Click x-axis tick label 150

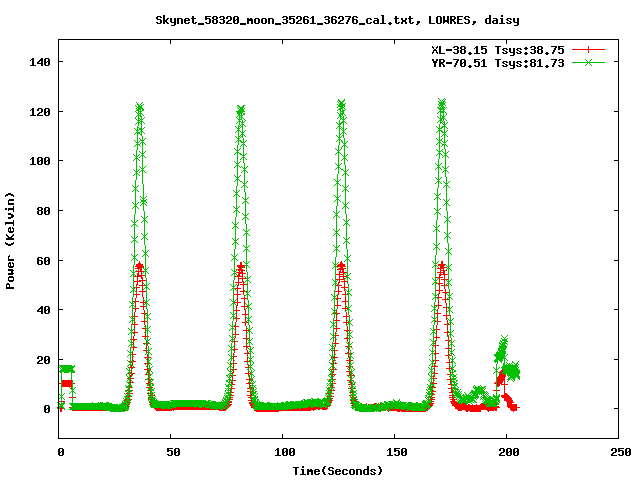(x=397, y=452)
